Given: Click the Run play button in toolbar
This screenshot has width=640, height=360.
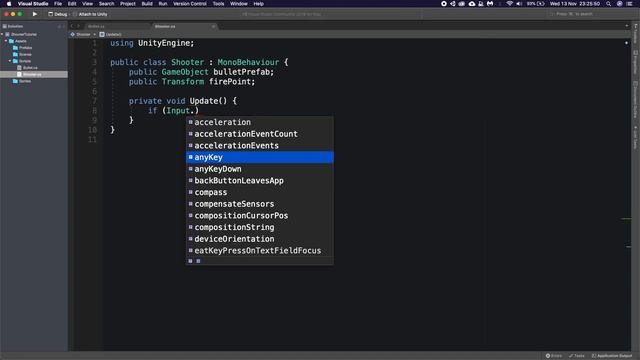Looking at the screenshot, I should click(x=35, y=14).
